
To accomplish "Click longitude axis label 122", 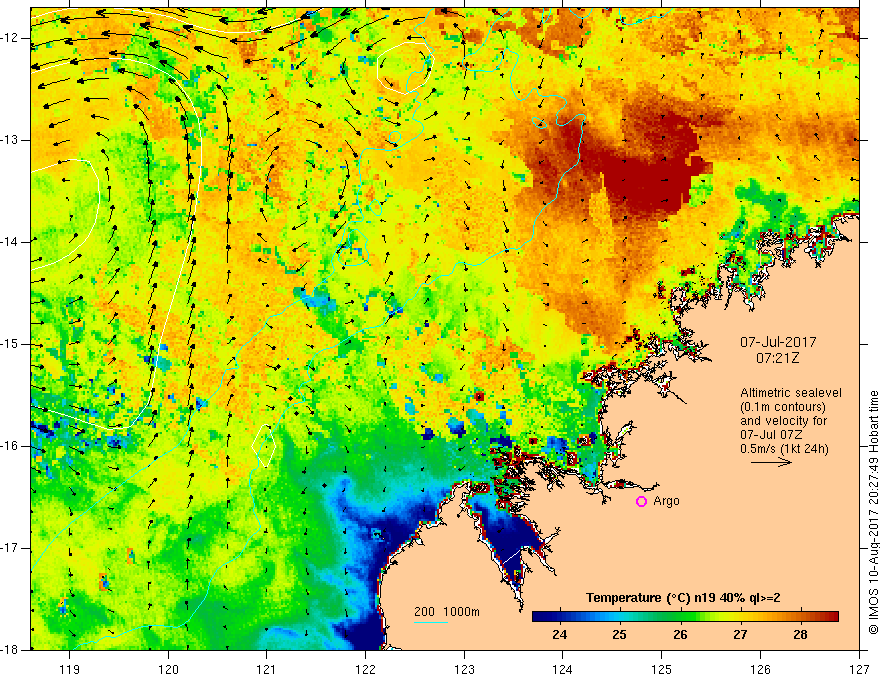I will click(365, 669).
